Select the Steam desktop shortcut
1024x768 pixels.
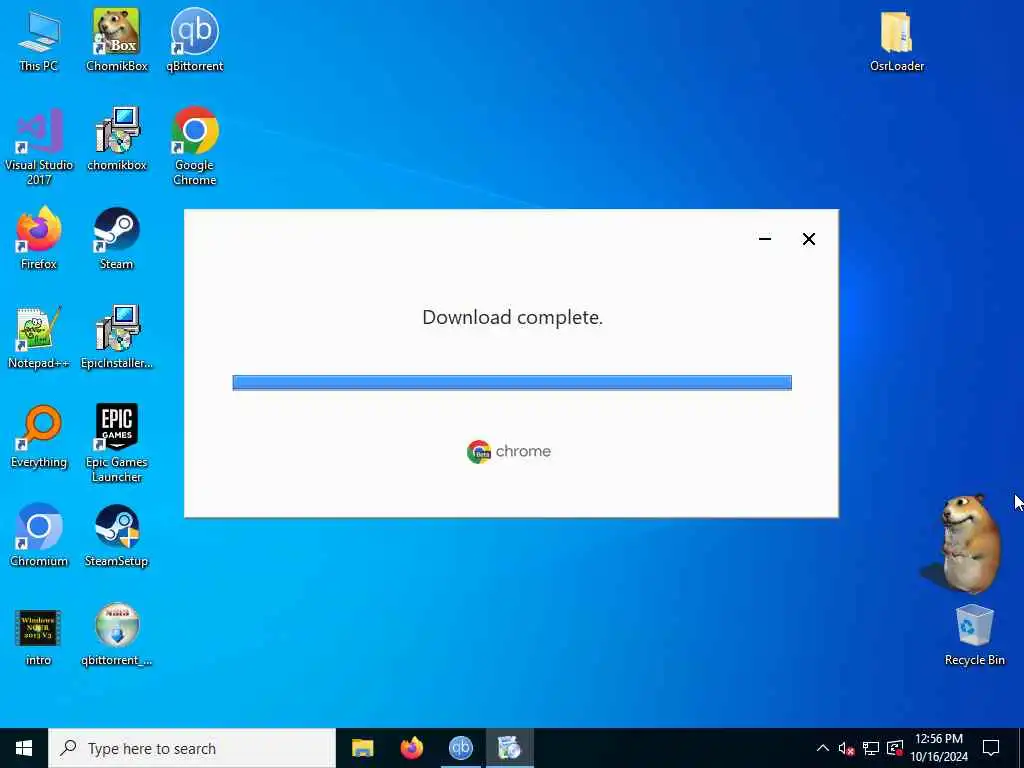(116, 238)
